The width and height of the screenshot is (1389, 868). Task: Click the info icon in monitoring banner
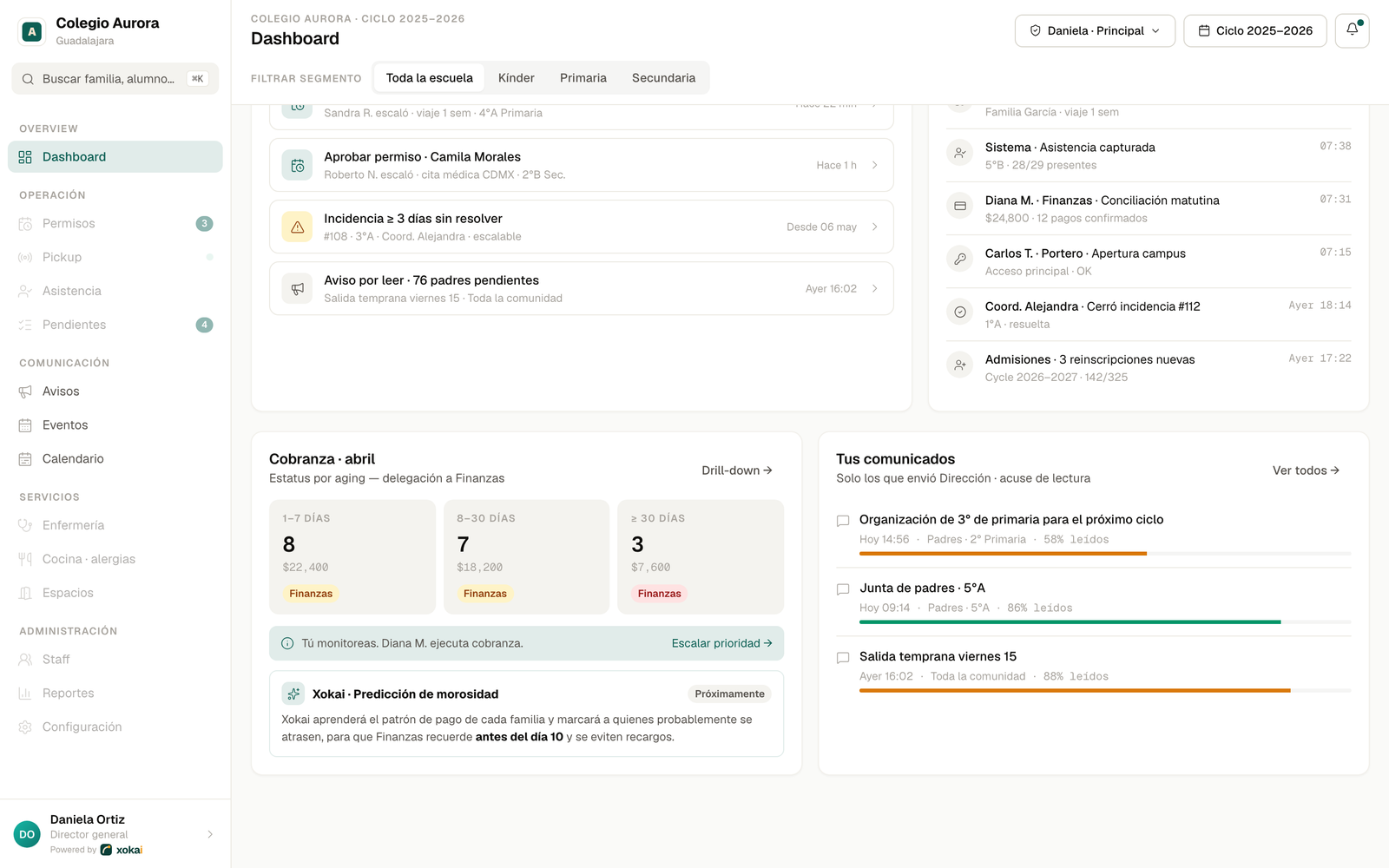(x=287, y=644)
